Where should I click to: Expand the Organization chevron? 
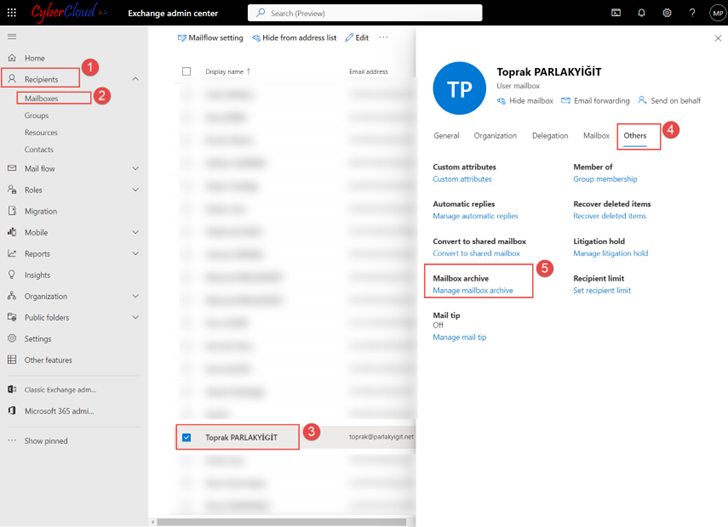135,296
